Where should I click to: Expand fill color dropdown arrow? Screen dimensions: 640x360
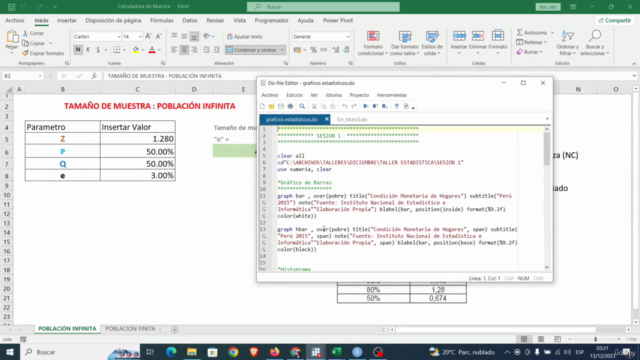click(143, 50)
